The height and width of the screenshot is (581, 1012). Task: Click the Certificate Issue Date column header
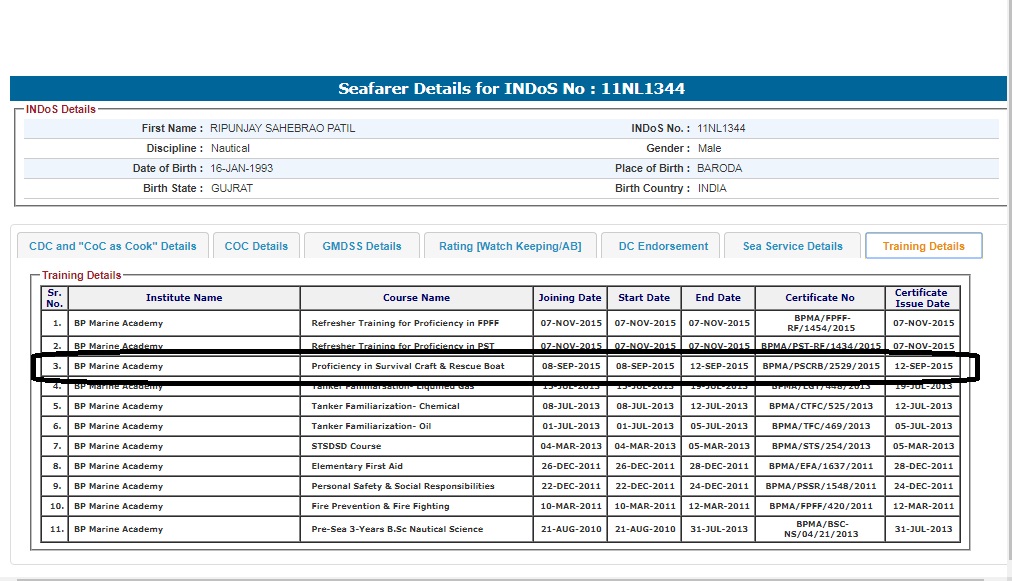tap(922, 298)
